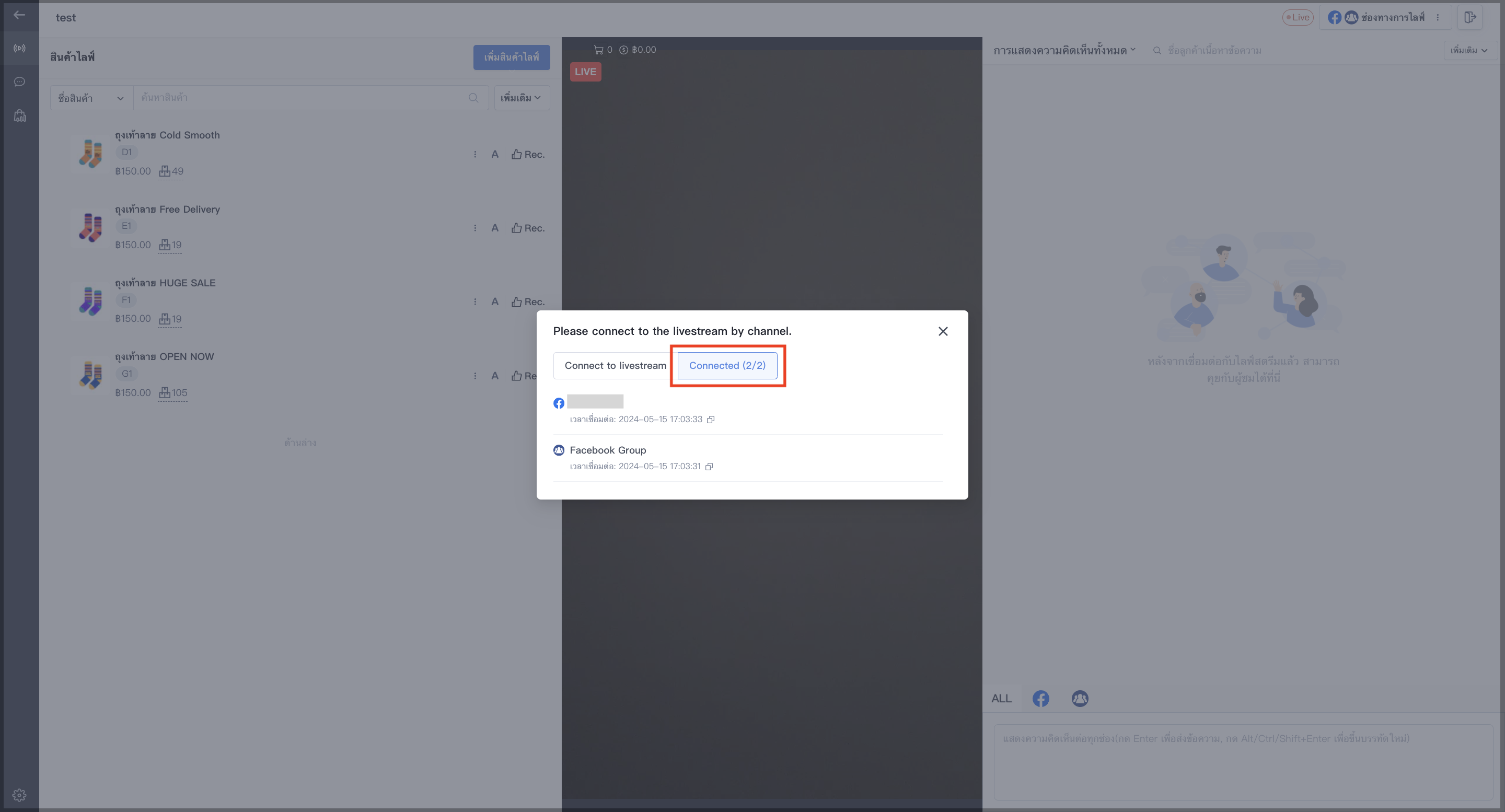
Task: Open more options for Free Delivery product
Action: point(475,228)
